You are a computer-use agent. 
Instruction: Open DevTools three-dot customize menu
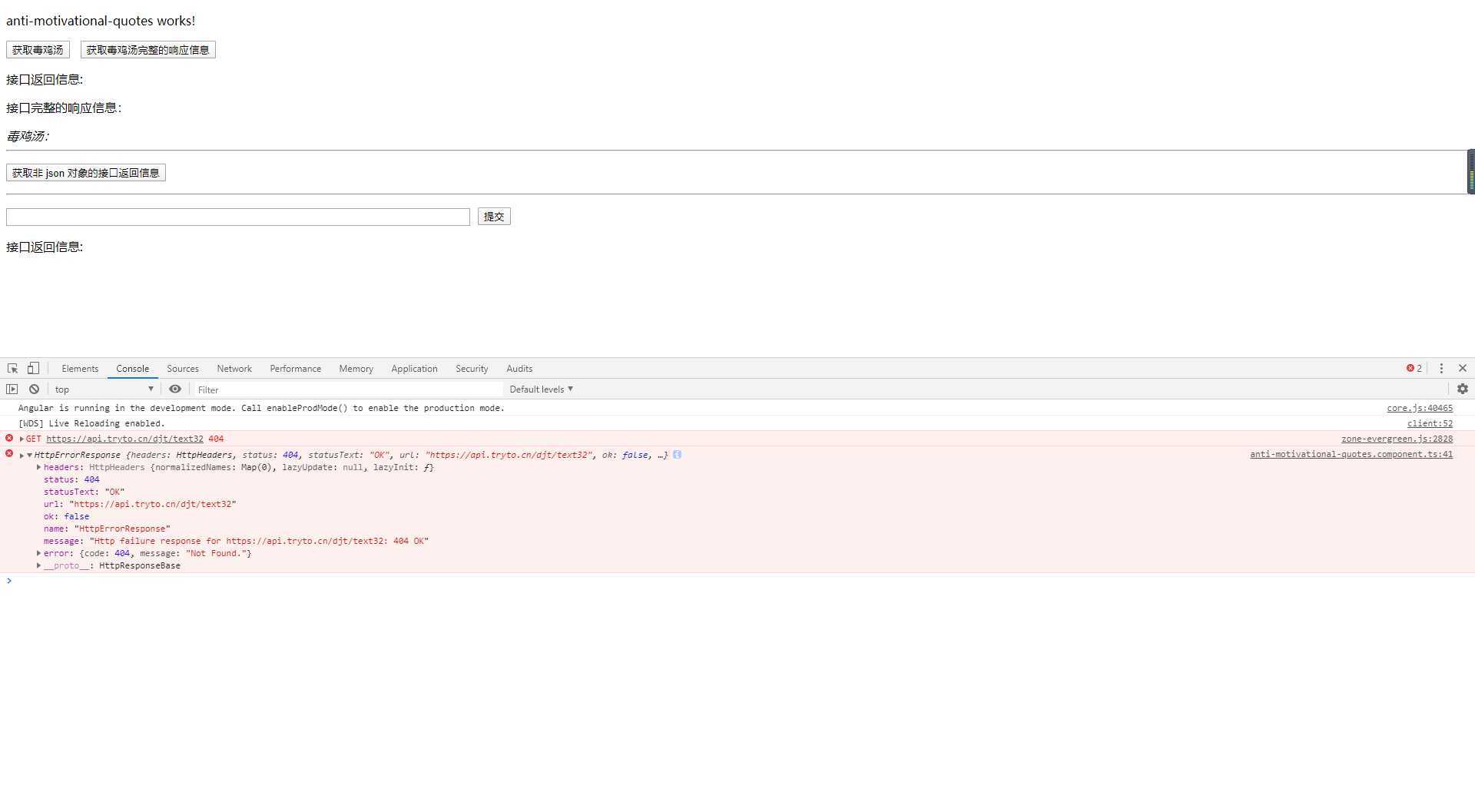point(1441,369)
